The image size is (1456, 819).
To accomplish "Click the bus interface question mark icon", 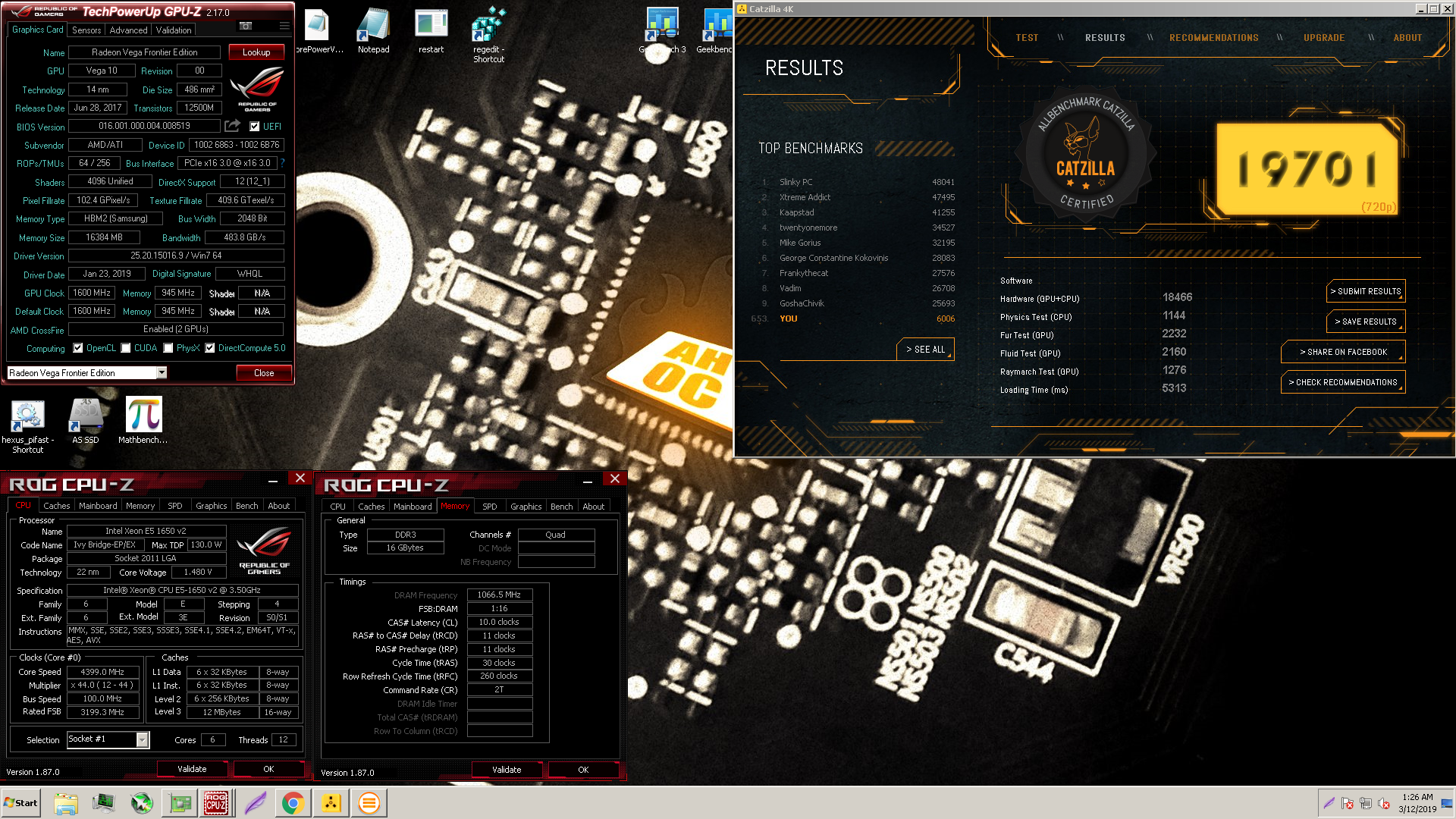I will click(x=282, y=163).
